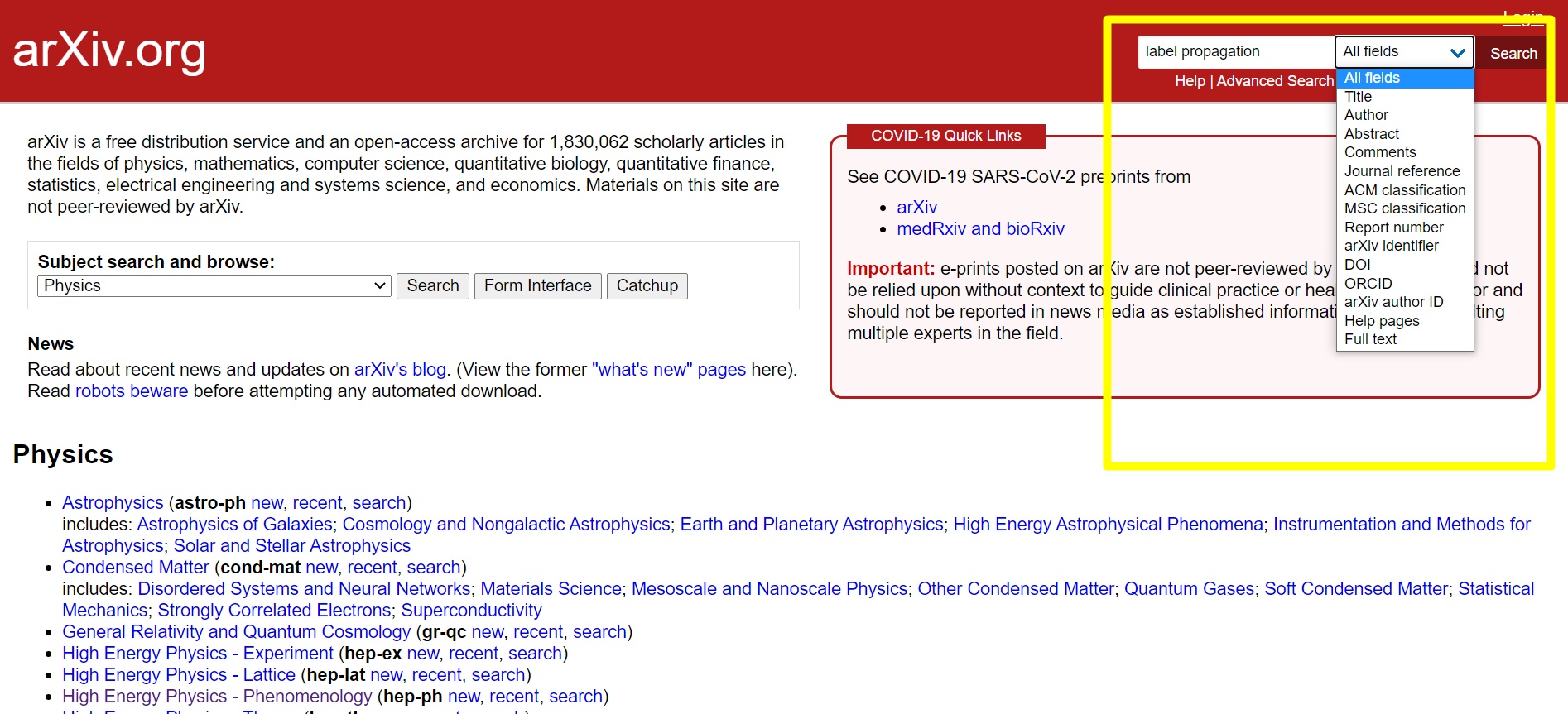This screenshot has width=1568, height=714.
Task: Select 'Abstract' search field option
Action: (x=1405, y=134)
